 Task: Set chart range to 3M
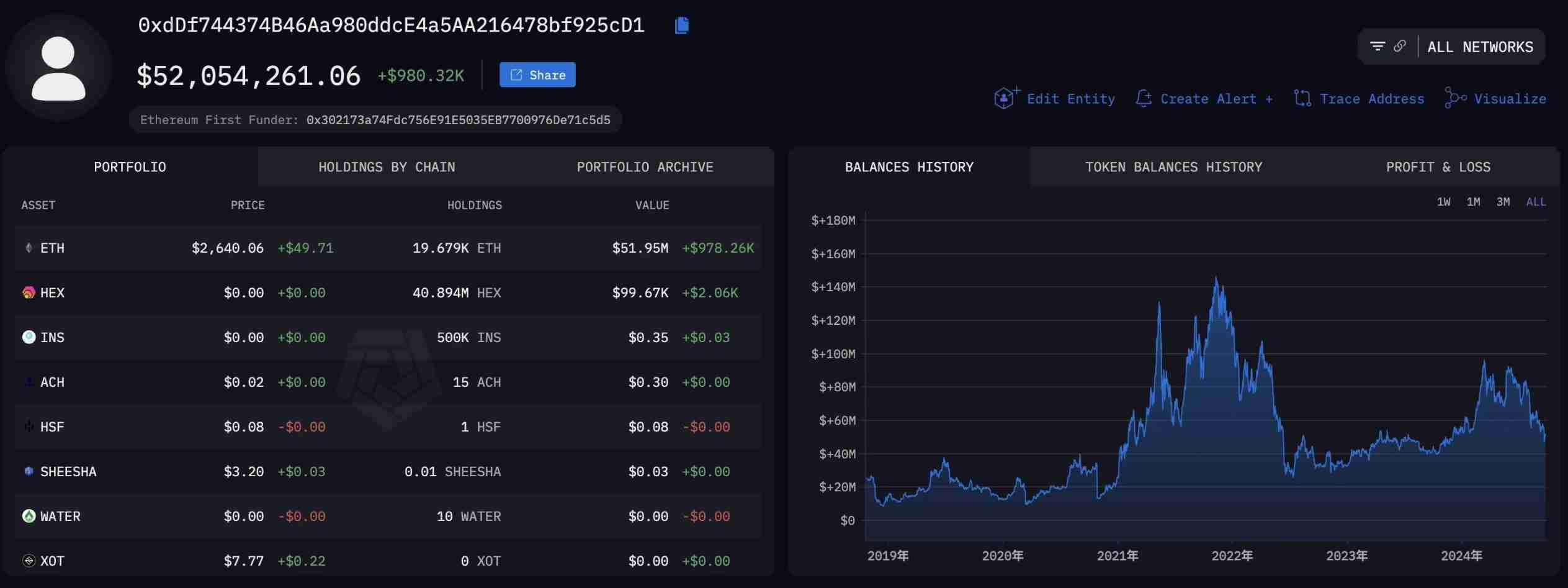pyautogui.click(x=1503, y=202)
